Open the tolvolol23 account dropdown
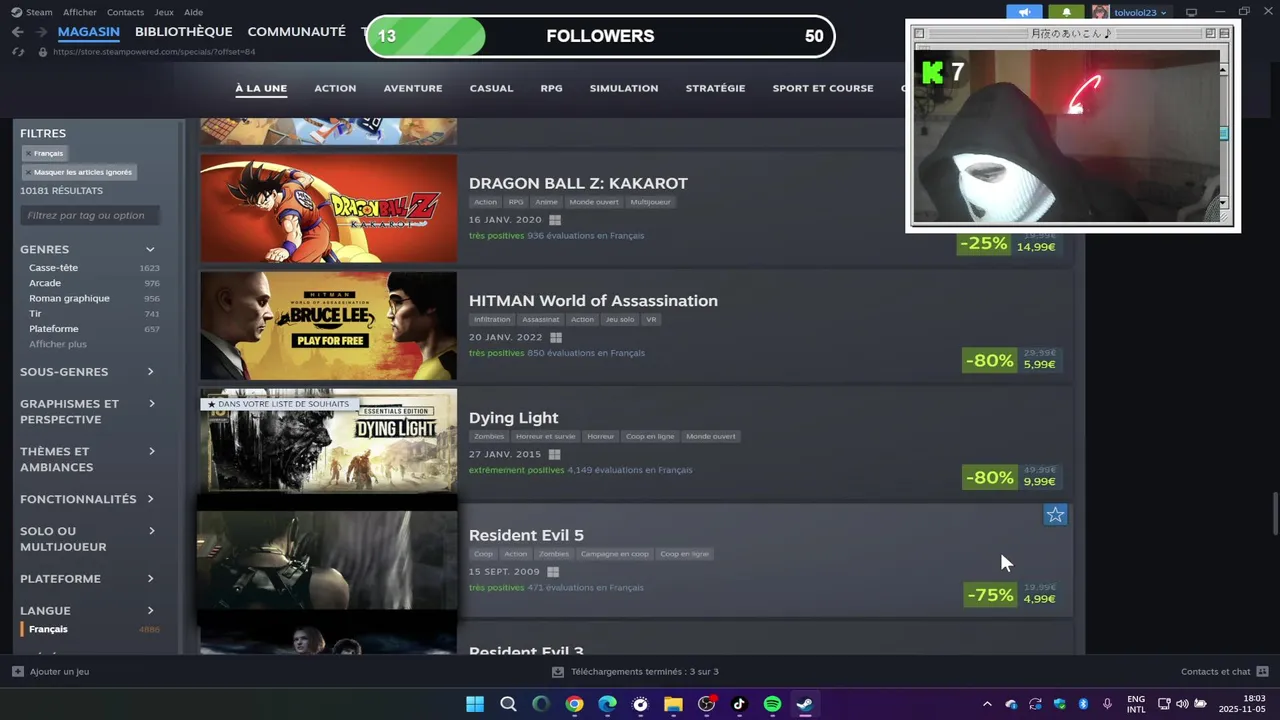The image size is (1280, 720). [1141, 13]
